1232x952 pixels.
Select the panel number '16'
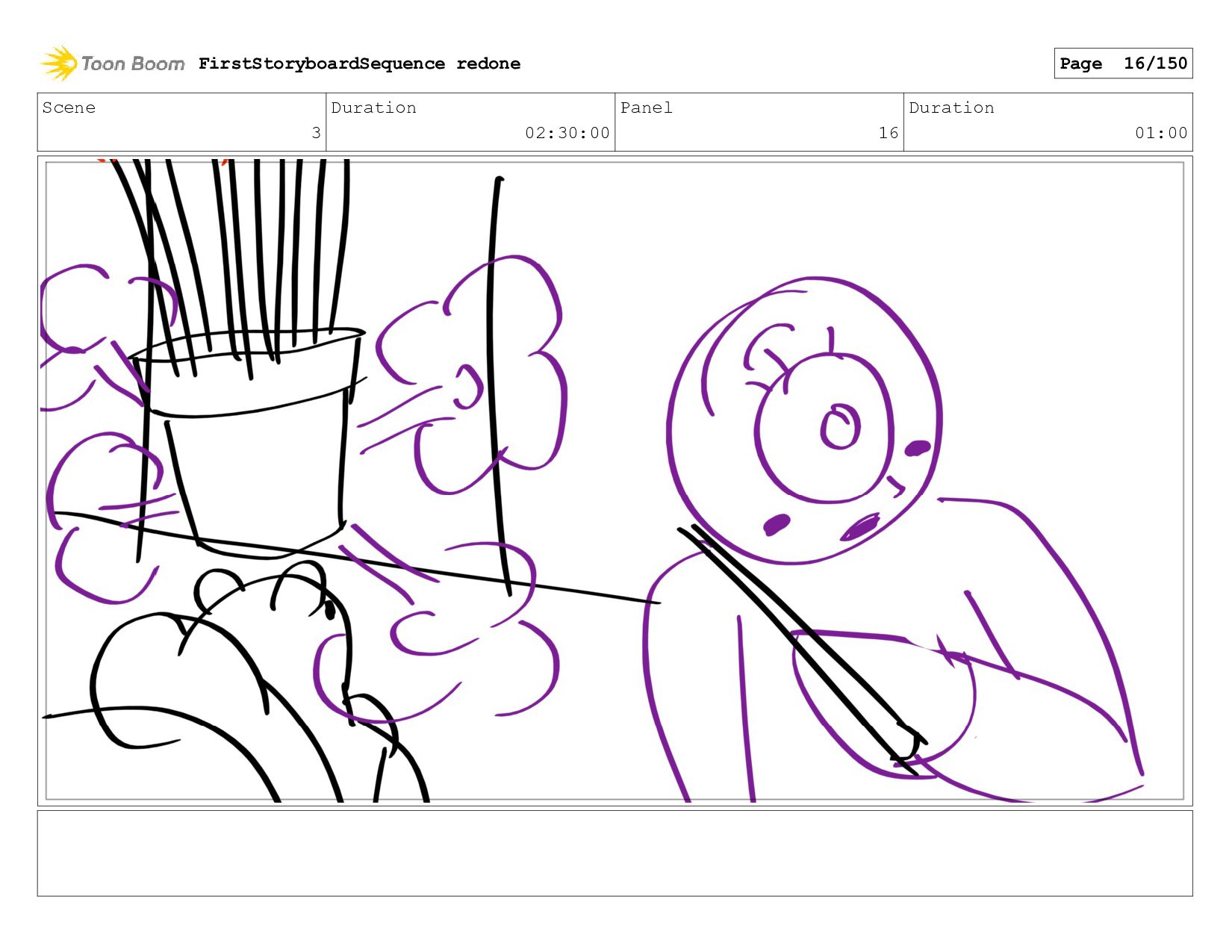tap(889, 133)
